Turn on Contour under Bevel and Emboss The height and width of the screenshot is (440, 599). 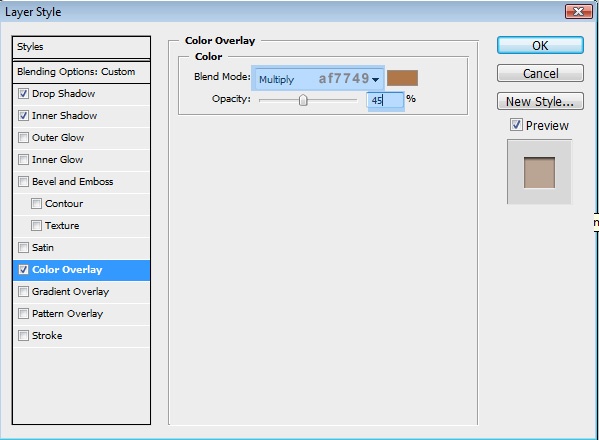coord(36,204)
